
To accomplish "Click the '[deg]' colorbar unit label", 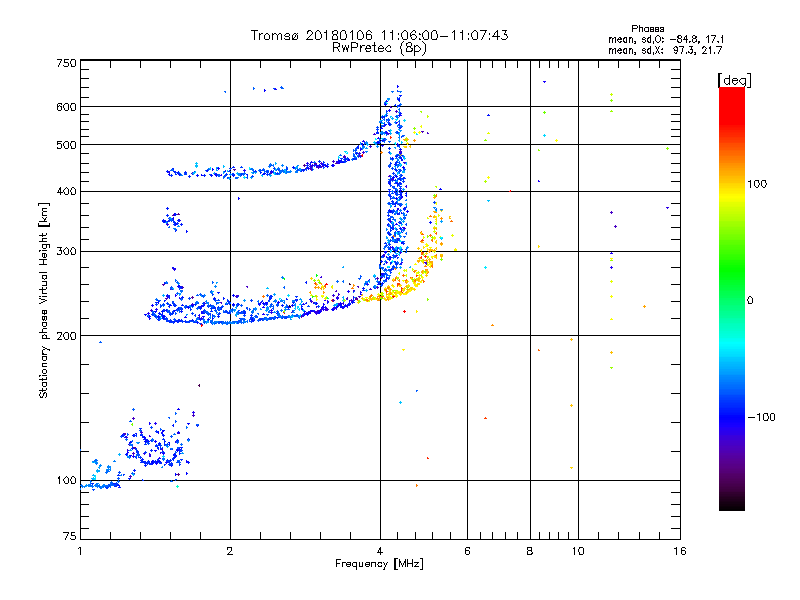I will [x=734, y=80].
